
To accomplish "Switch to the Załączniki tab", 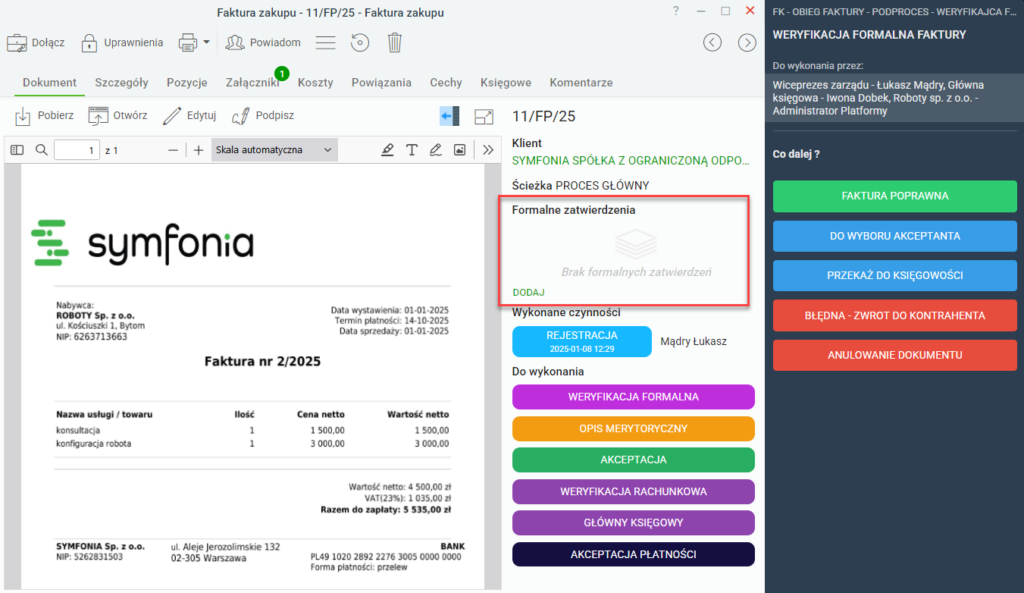I will tap(253, 82).
